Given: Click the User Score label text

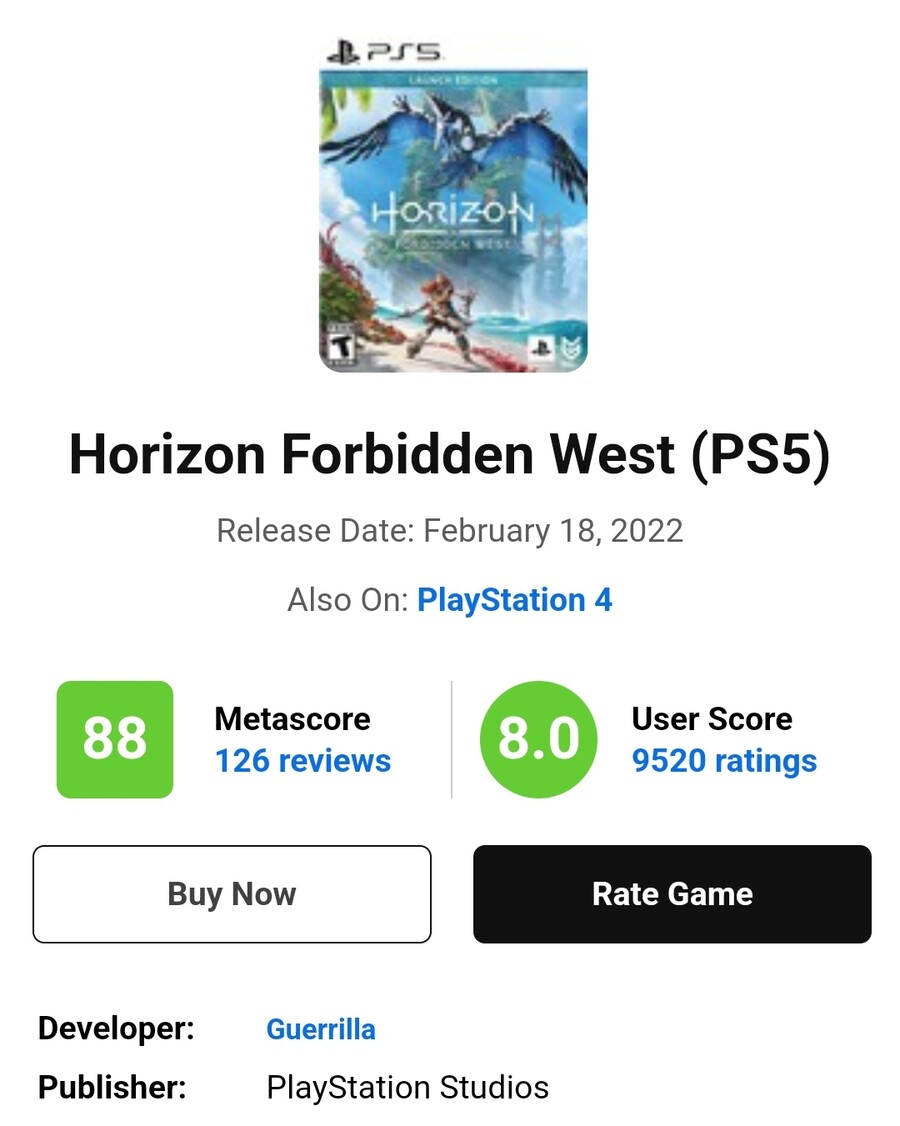Looking at the screenshot, I should point(712,719).
